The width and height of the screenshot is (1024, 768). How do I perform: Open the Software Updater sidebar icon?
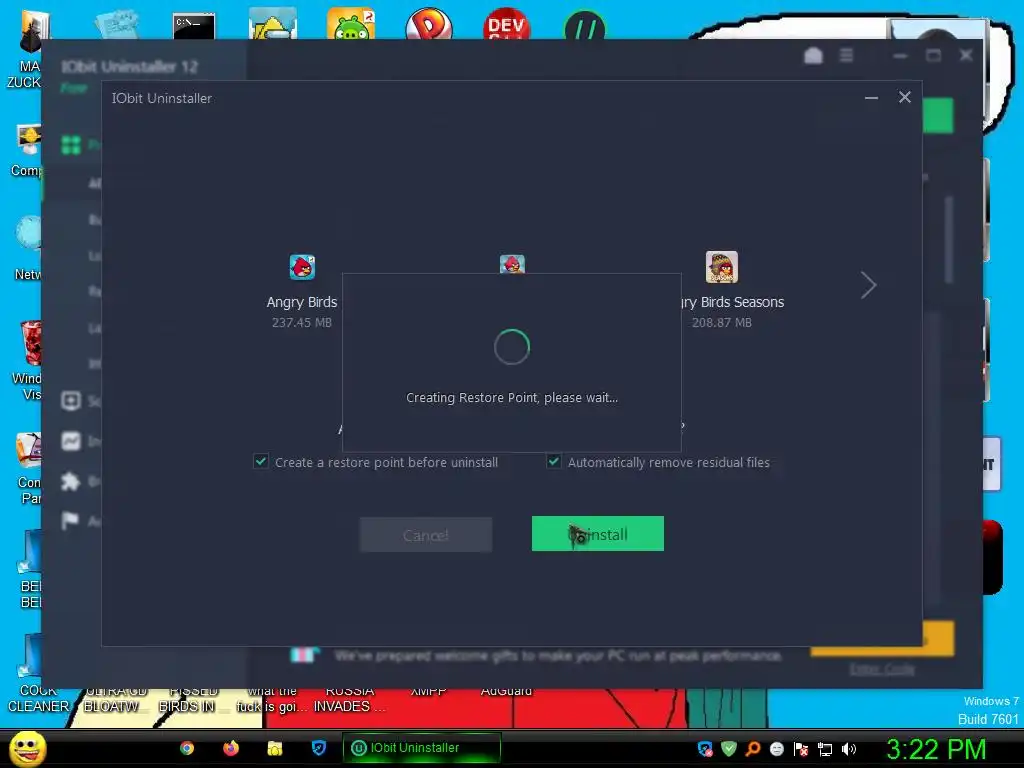[71, 400]
